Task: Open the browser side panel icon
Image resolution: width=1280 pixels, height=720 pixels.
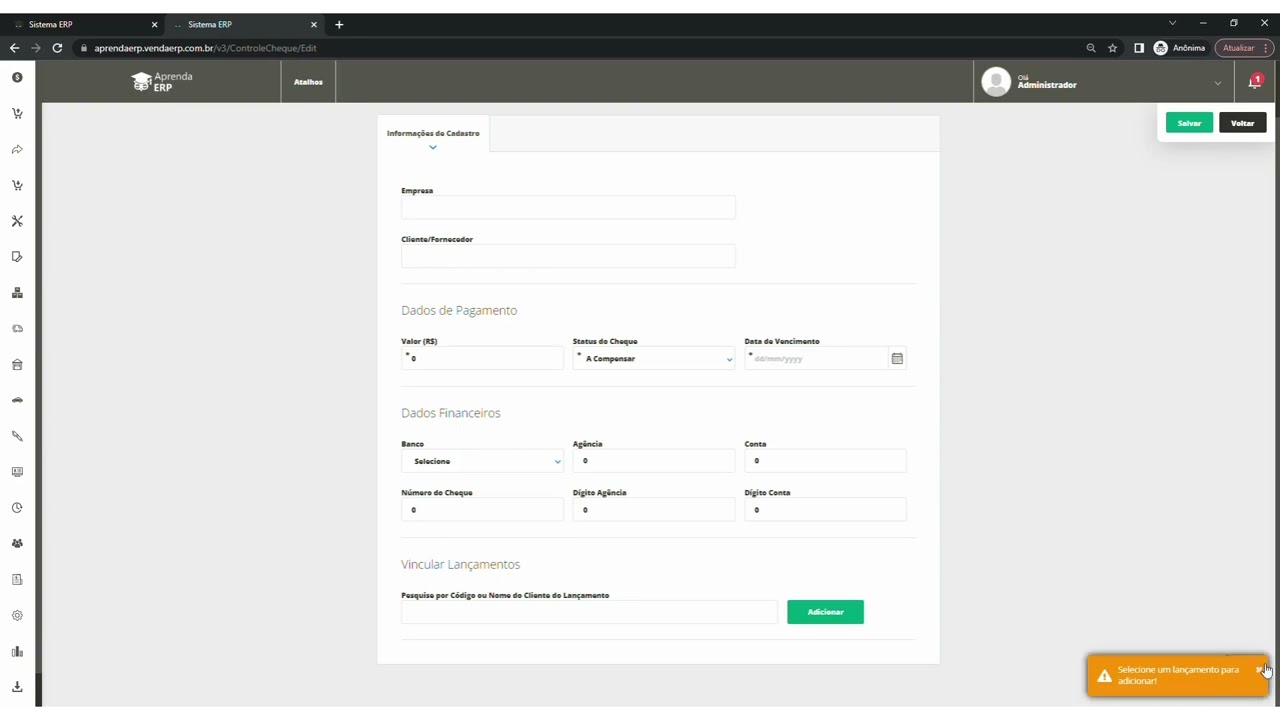Action: pyautogui.click(x=1138, y=48)
